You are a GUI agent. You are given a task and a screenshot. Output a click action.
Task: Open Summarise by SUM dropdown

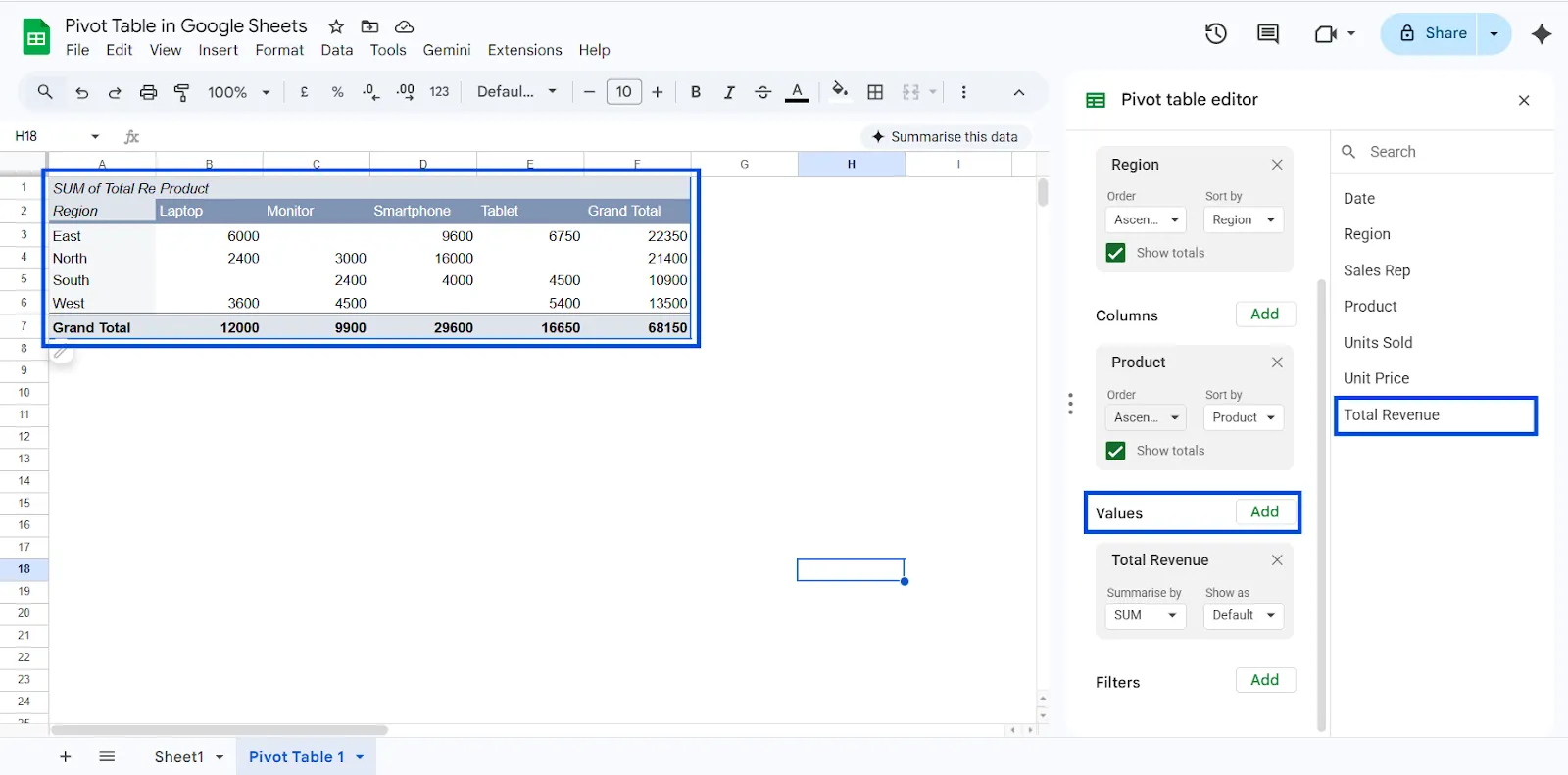pyautogui.click(x=1146, y=615)
